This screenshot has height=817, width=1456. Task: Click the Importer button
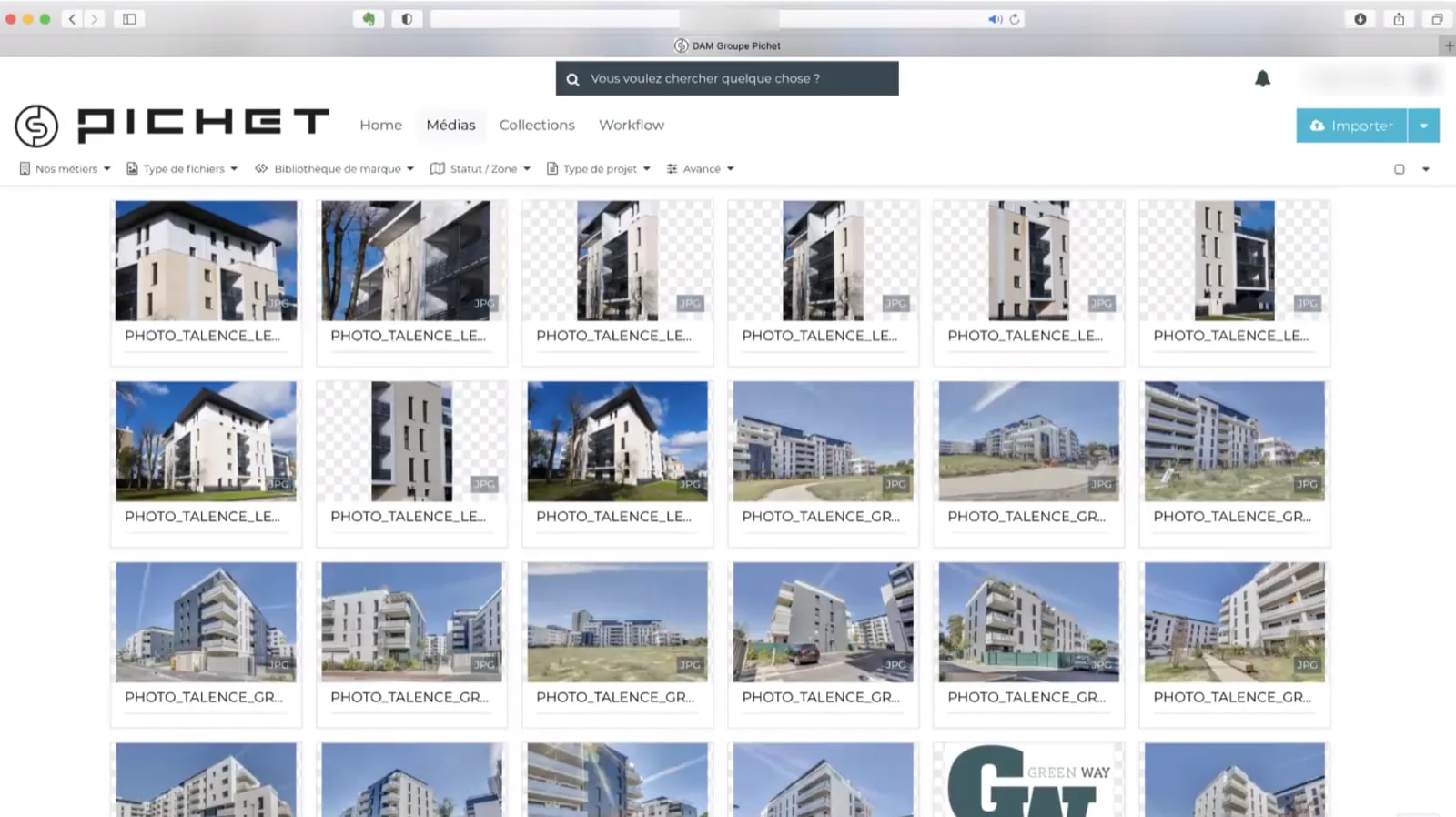[x=1351, y=126]
